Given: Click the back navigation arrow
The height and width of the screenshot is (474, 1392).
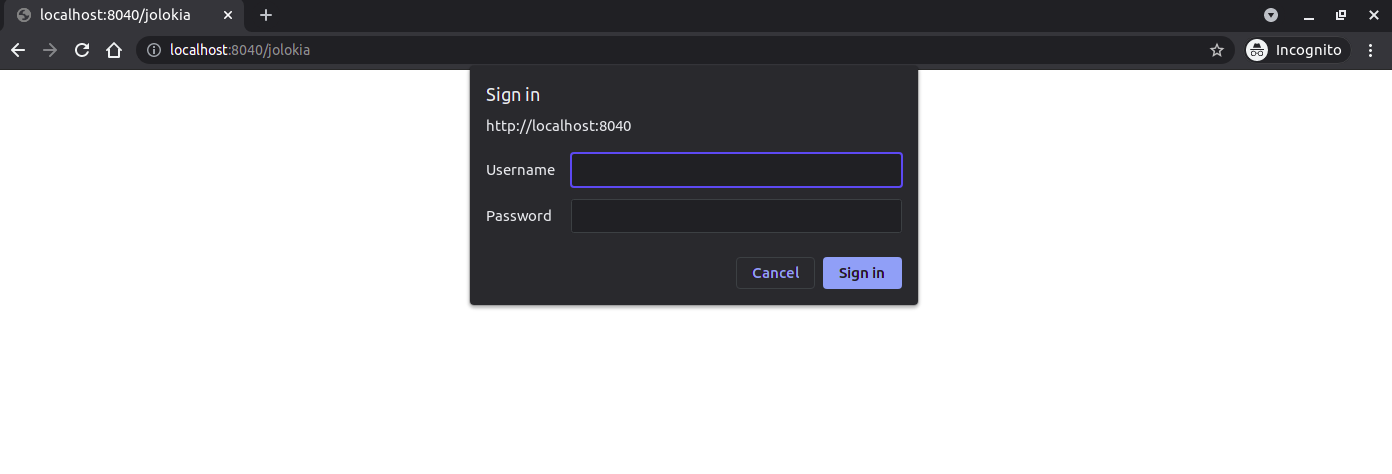Looking at the screenshot, I should point(18,50).
